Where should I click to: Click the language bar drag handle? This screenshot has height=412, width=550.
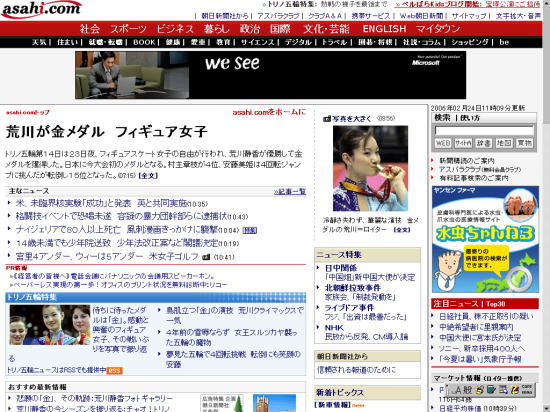click(447, 389)
